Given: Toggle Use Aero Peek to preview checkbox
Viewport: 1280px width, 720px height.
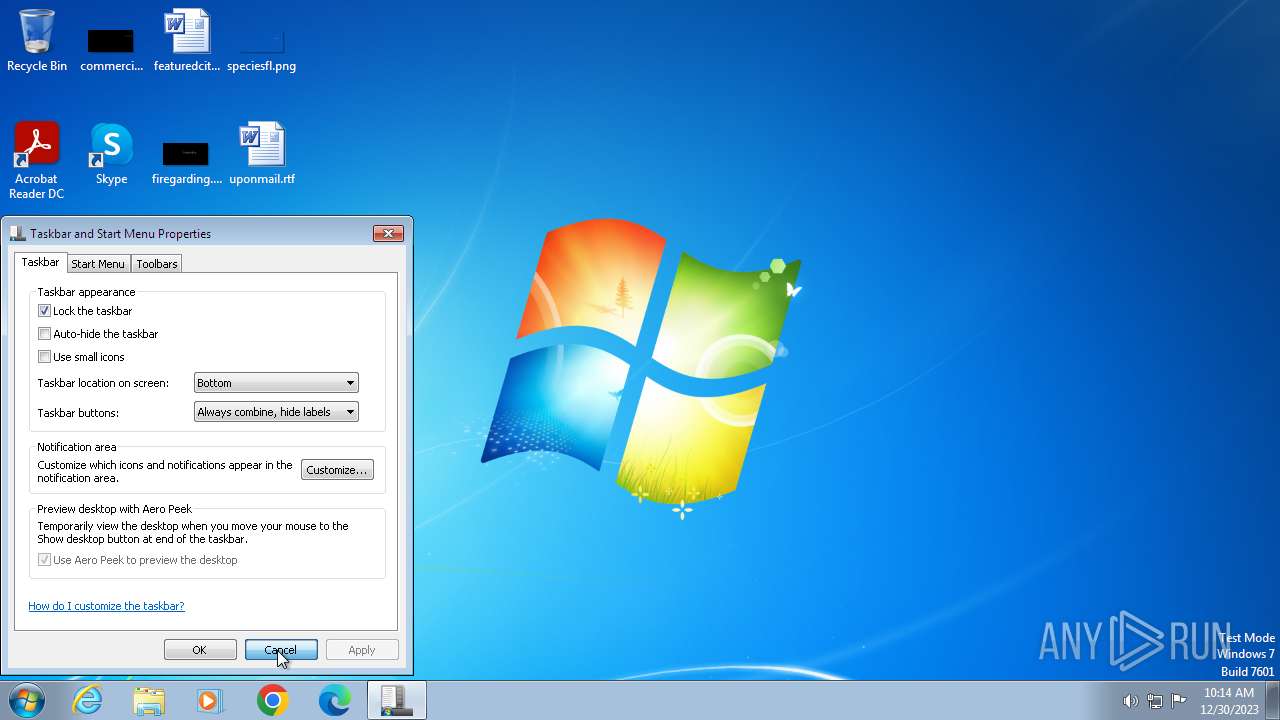Looking at the screenshot, I should 44,560.
